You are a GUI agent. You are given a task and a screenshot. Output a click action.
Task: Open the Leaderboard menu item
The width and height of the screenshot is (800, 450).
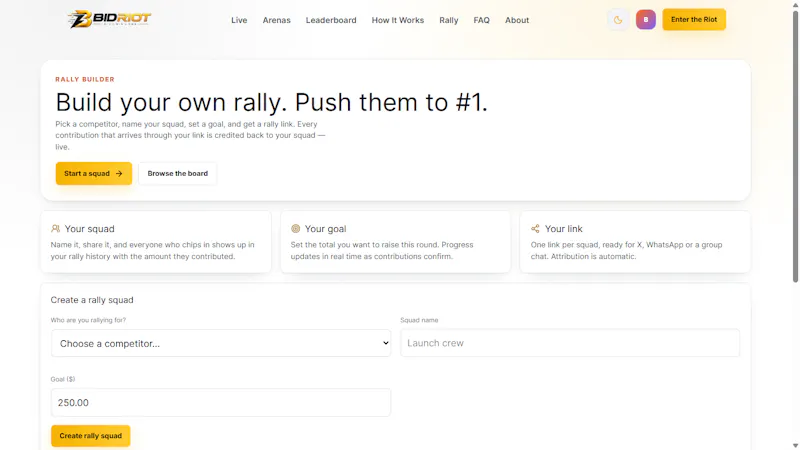[331, 20]
